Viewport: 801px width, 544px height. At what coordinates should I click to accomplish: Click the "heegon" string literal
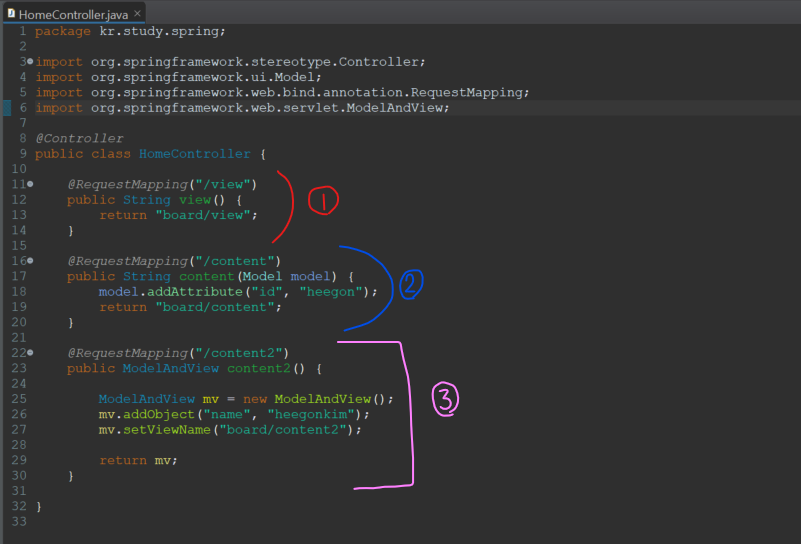[331, 292]
